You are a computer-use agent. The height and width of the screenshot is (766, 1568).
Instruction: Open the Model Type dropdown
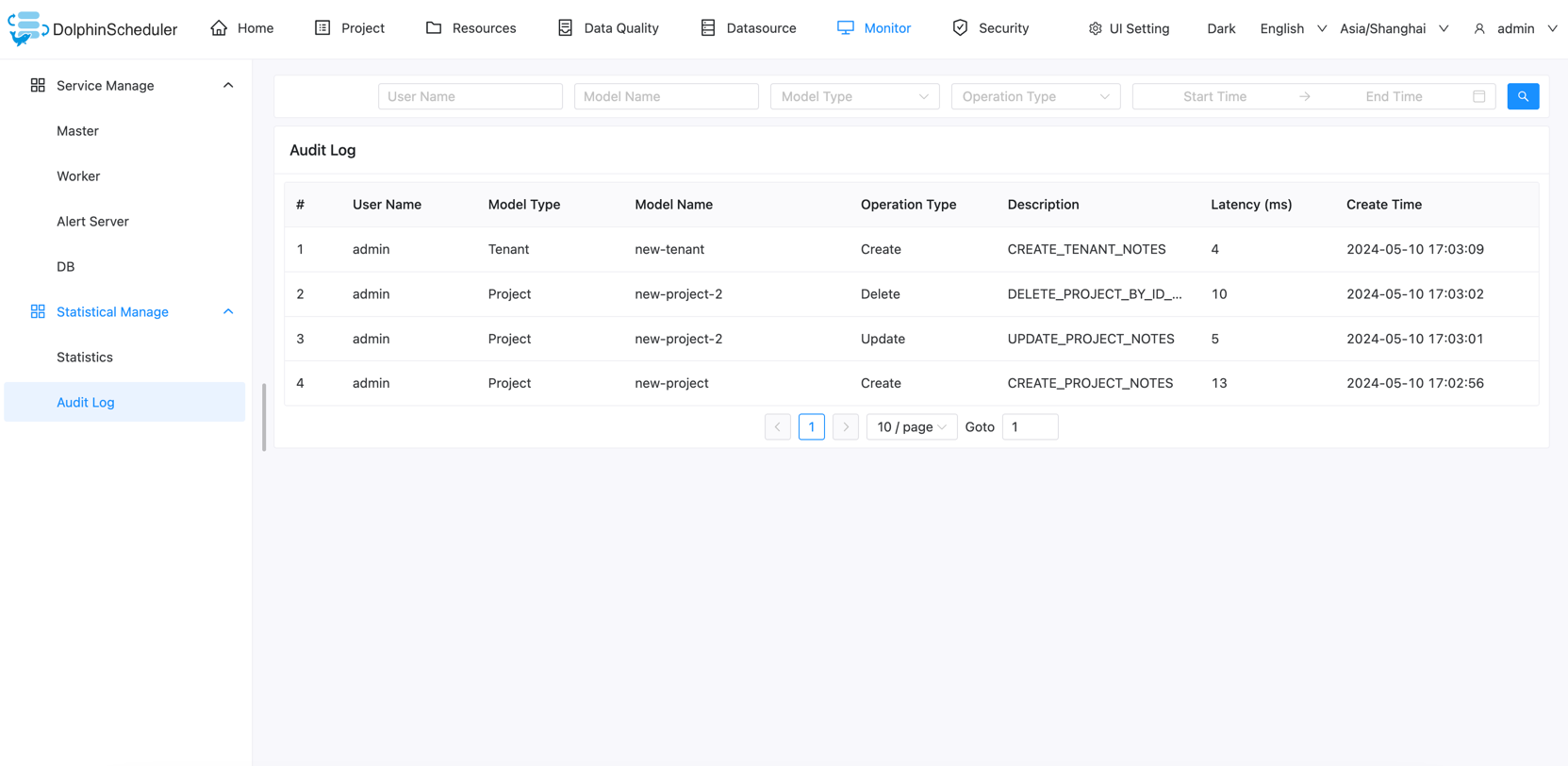coord(854,96)
